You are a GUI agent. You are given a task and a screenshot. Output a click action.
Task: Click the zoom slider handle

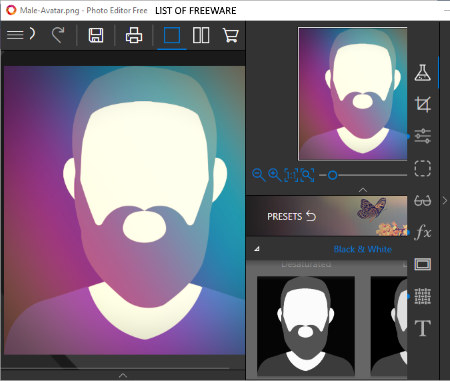(x=332, y=175)
